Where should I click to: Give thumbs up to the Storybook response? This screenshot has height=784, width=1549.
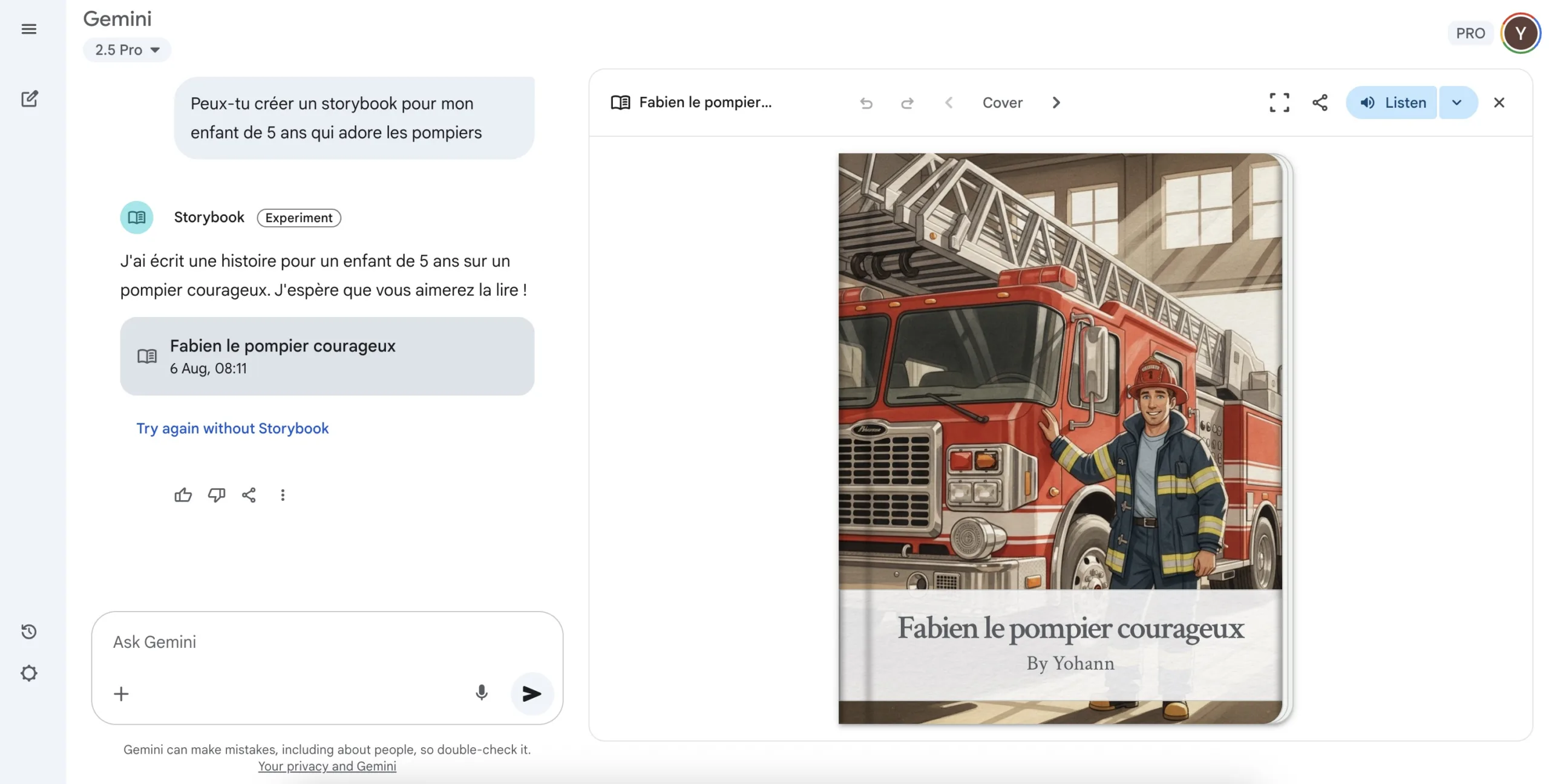pyautogui.click(x=183, y=495)
